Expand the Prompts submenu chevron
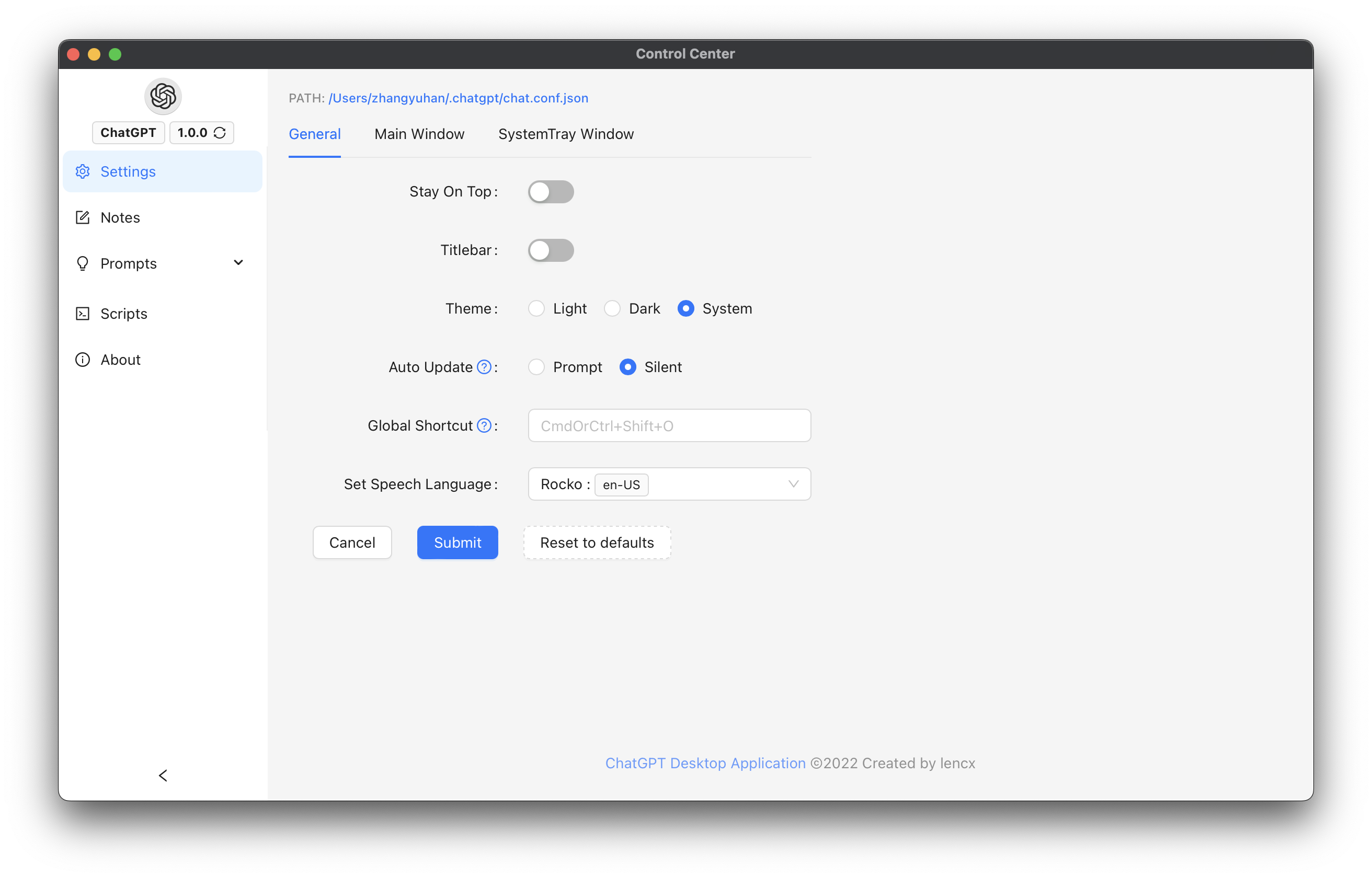 [x=238, y=263]
